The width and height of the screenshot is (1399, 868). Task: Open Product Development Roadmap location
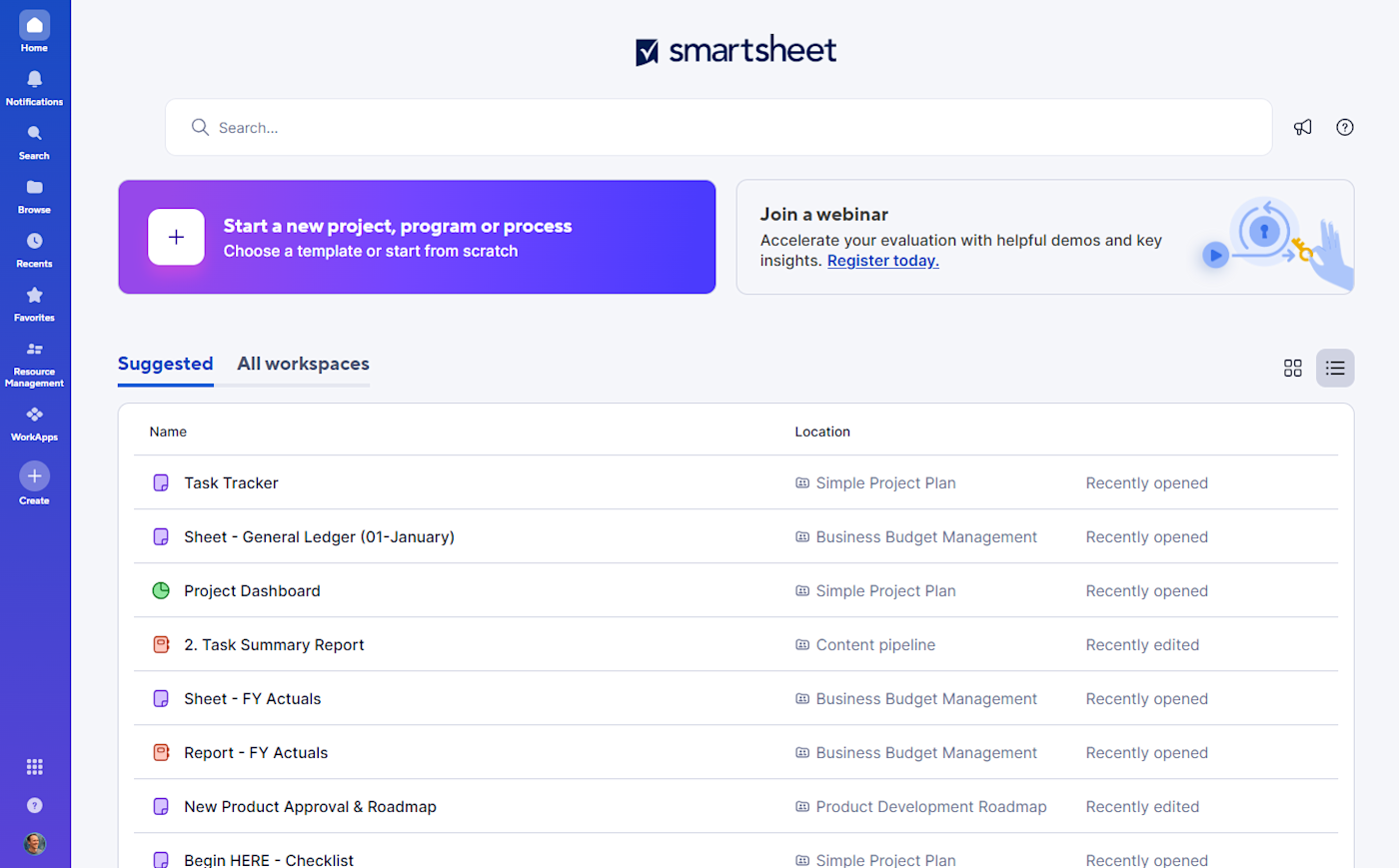921,806
